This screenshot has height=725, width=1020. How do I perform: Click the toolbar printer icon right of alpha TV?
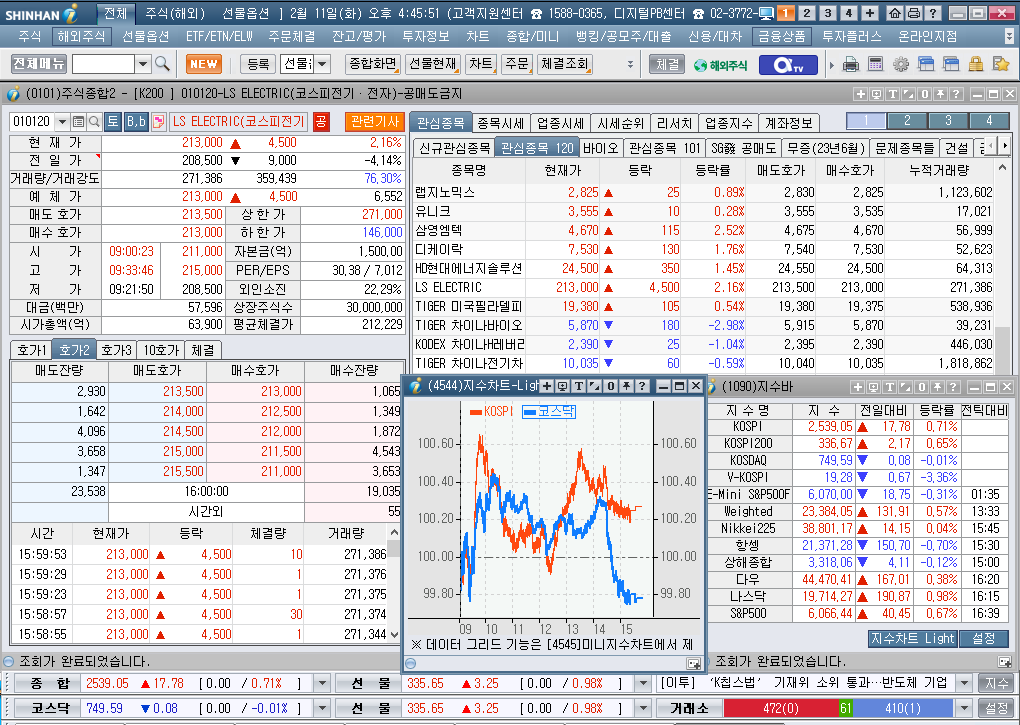(850, 64)
